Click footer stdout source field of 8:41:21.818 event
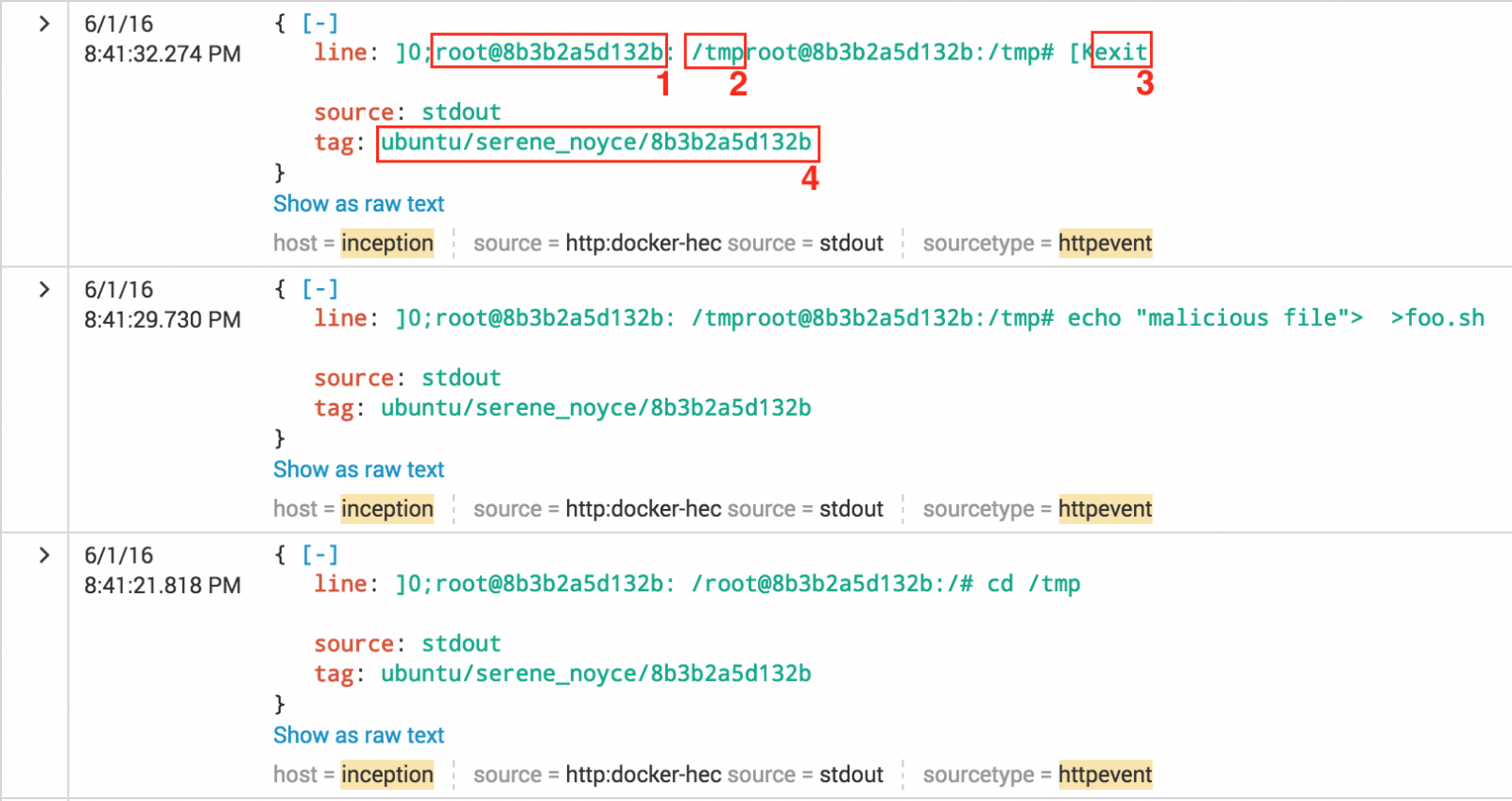This screenshot has width=1512, height=801. coord(850,775)
